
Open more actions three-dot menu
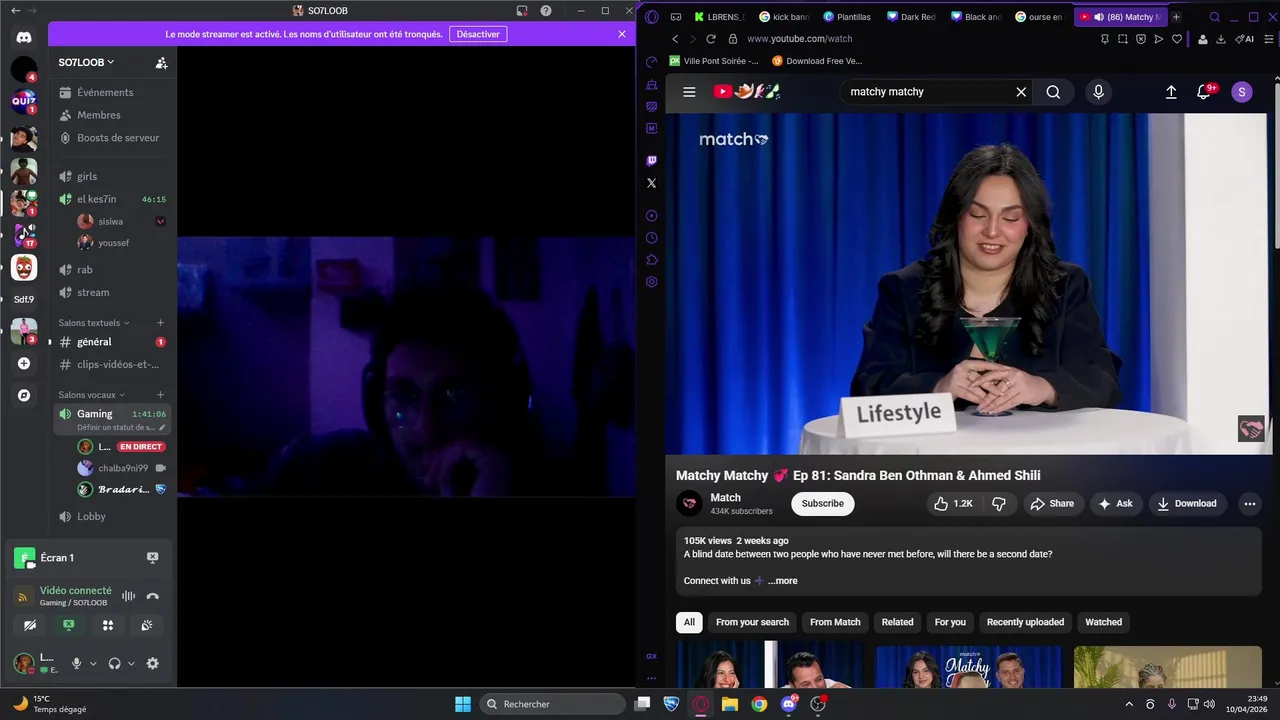[x=1250, y=503]
